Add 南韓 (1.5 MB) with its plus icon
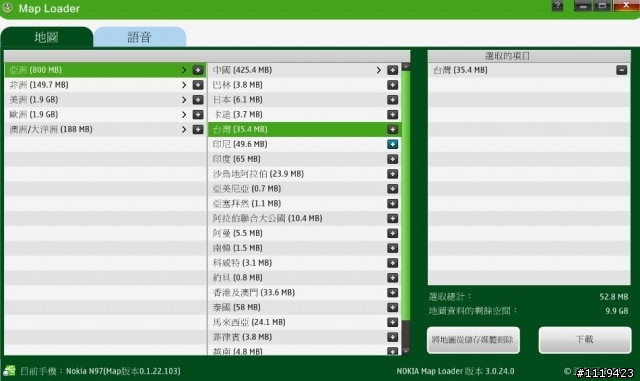 [393, 248]
